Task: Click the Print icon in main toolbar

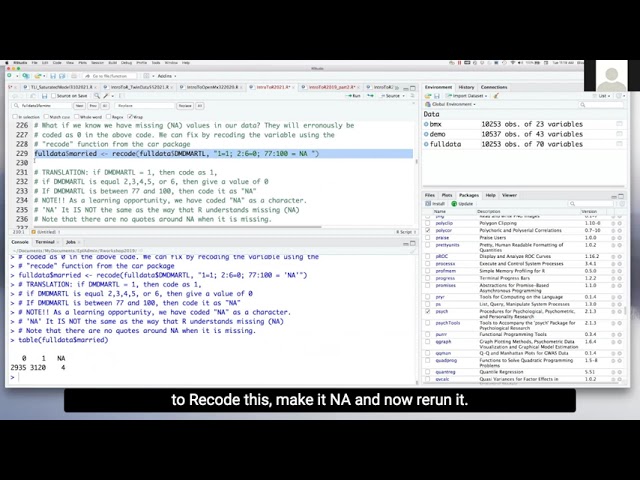Action: 74,76
